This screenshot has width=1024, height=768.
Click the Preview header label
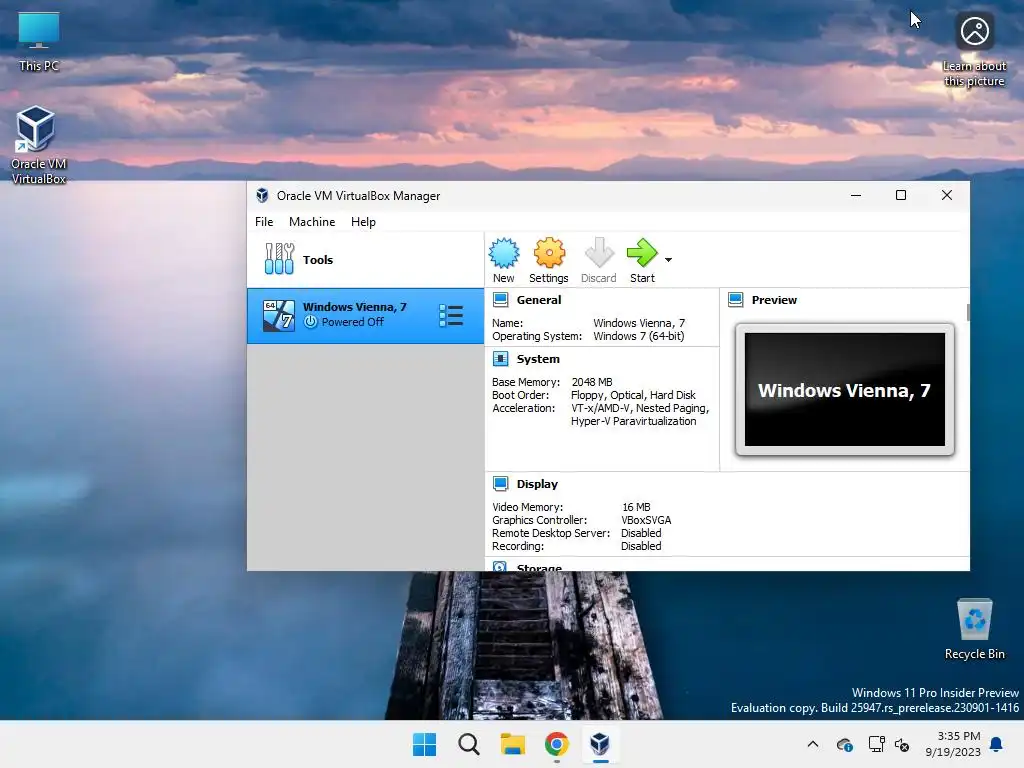coord(774,300)
